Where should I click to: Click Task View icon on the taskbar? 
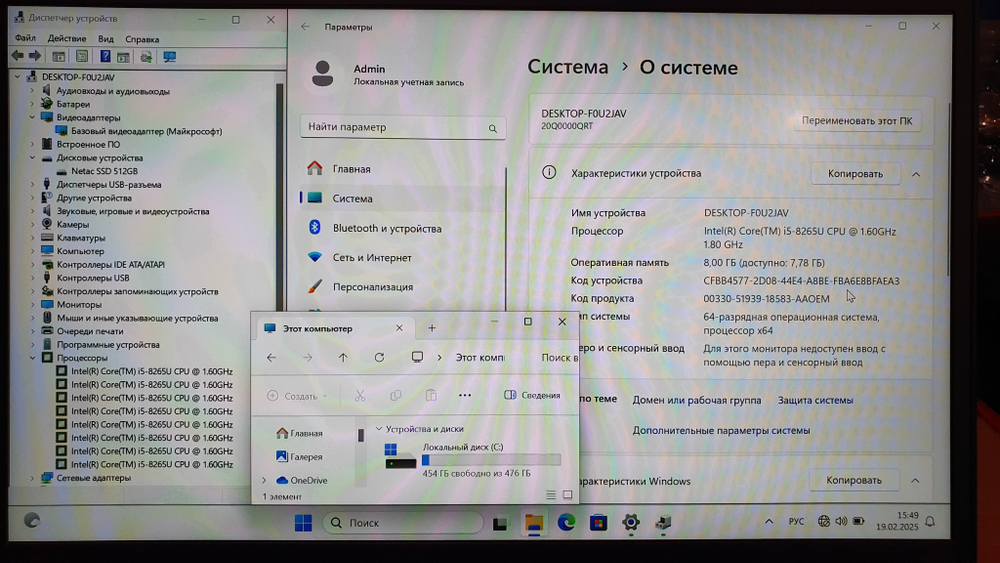pos(500,523)
